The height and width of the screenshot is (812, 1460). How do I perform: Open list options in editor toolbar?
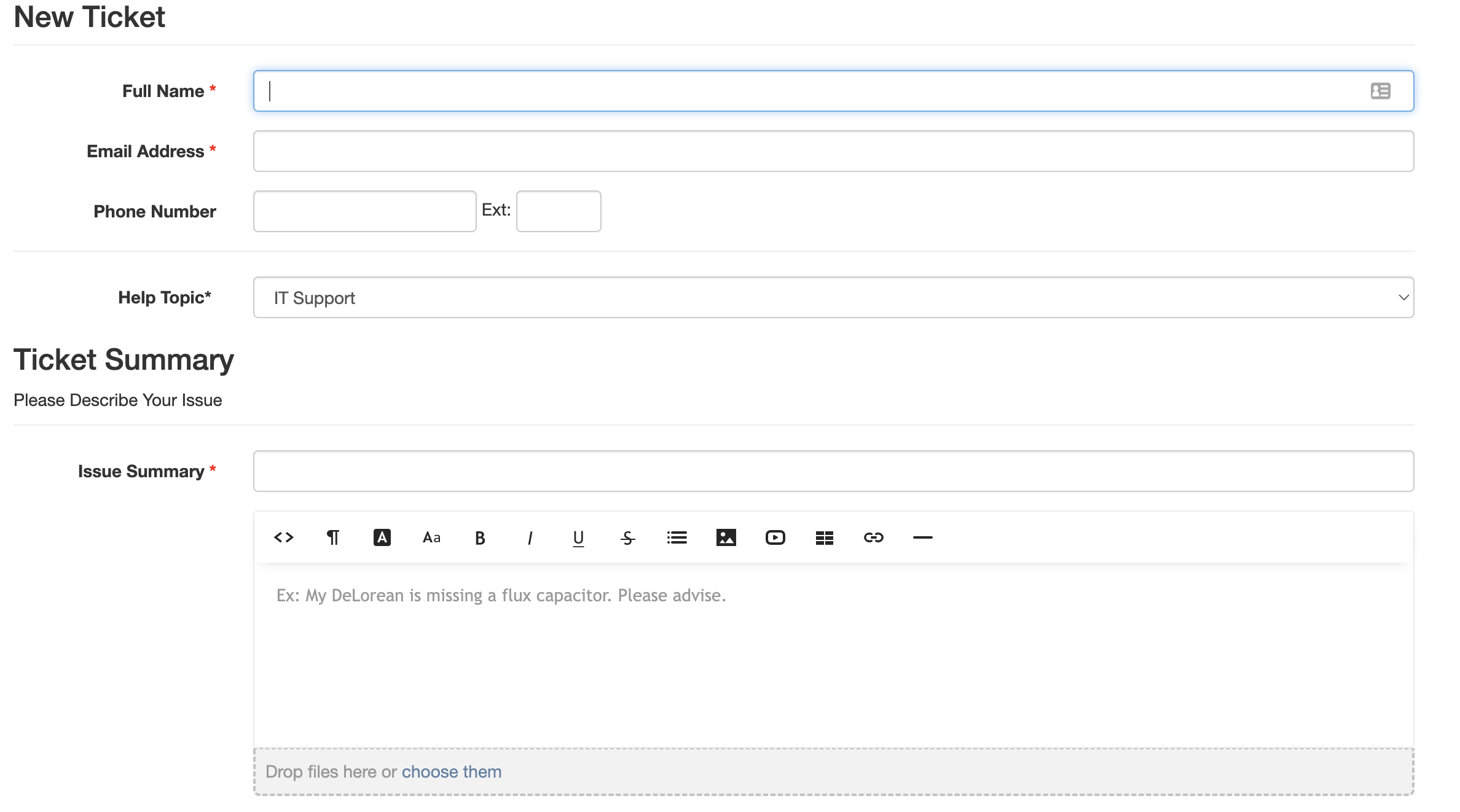677,538
